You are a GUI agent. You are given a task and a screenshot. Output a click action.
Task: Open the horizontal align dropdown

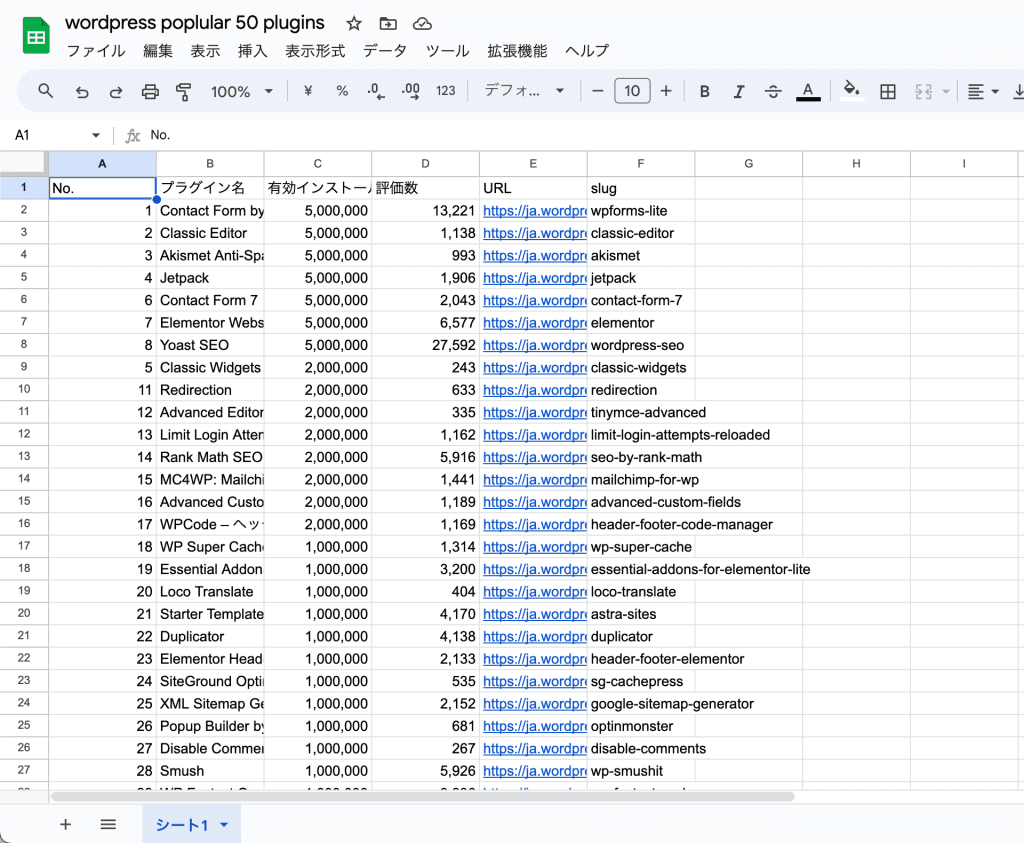point(983,91)
